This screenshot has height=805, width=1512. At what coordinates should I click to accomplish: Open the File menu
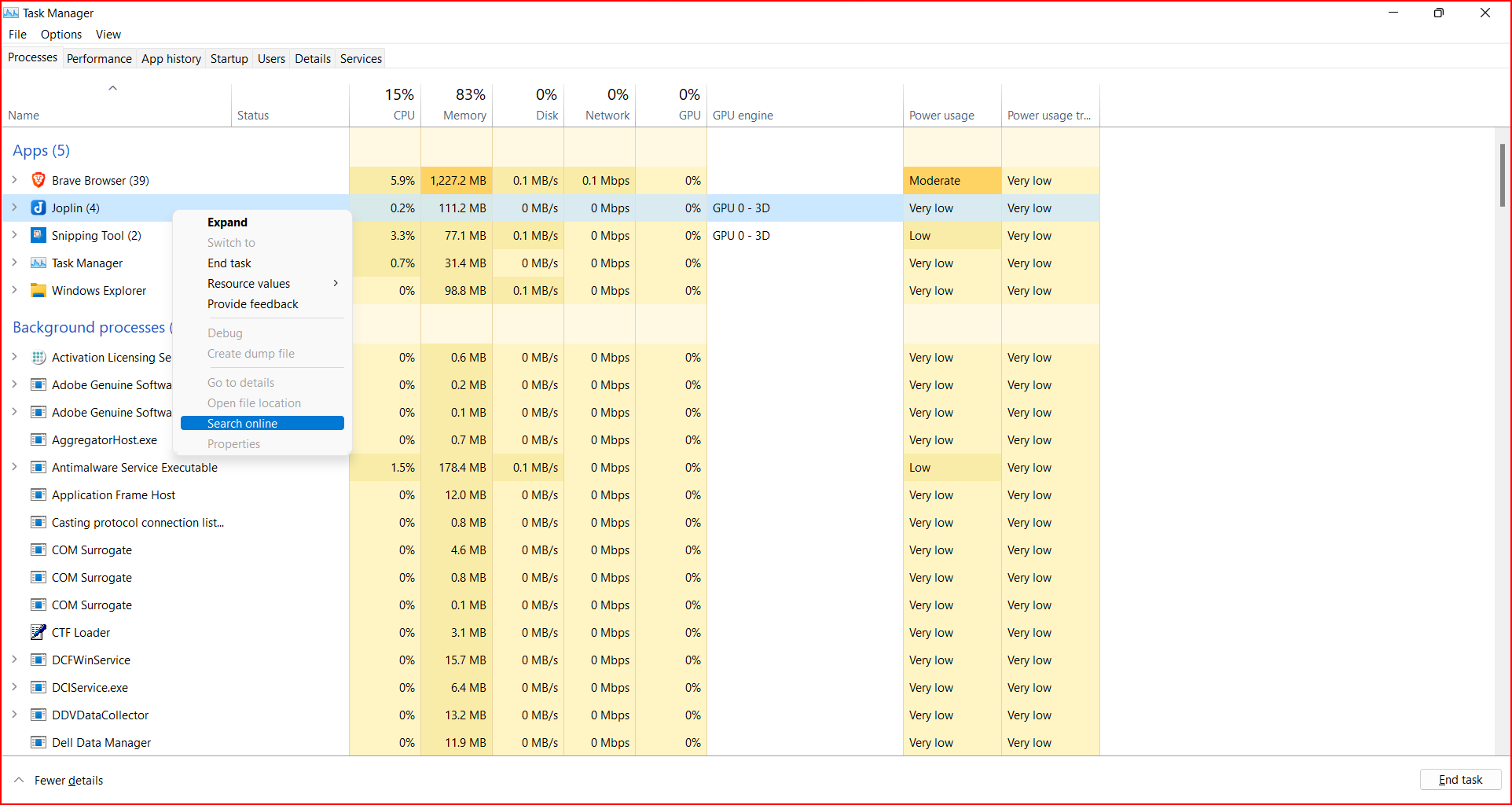[17, 35]
